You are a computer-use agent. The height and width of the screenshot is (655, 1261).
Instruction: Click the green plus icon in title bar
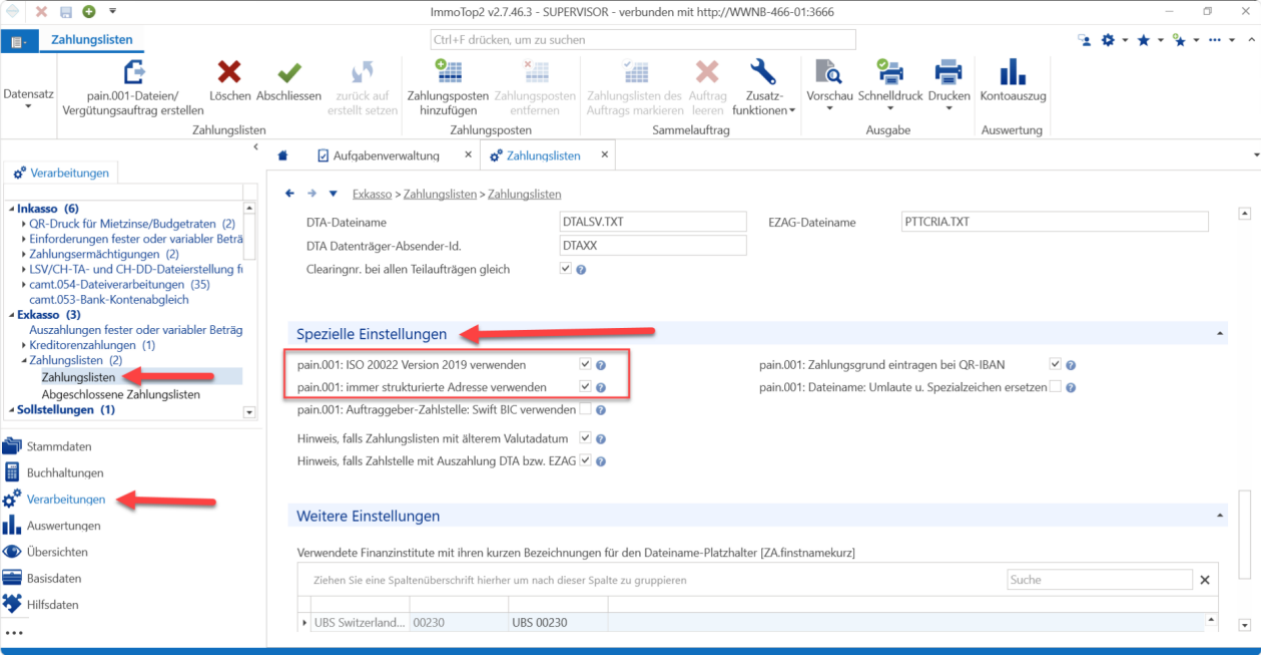(89, 12)
